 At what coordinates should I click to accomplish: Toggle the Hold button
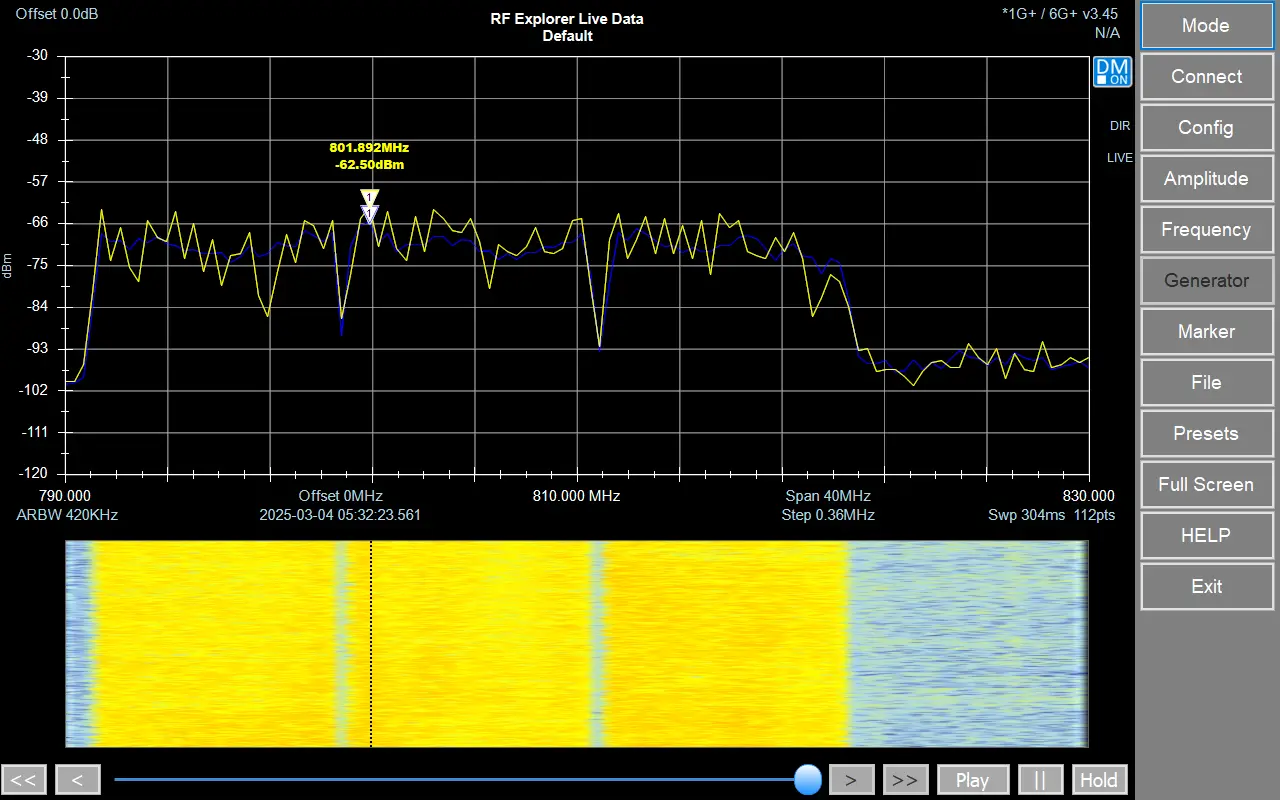coord(1099,780)
